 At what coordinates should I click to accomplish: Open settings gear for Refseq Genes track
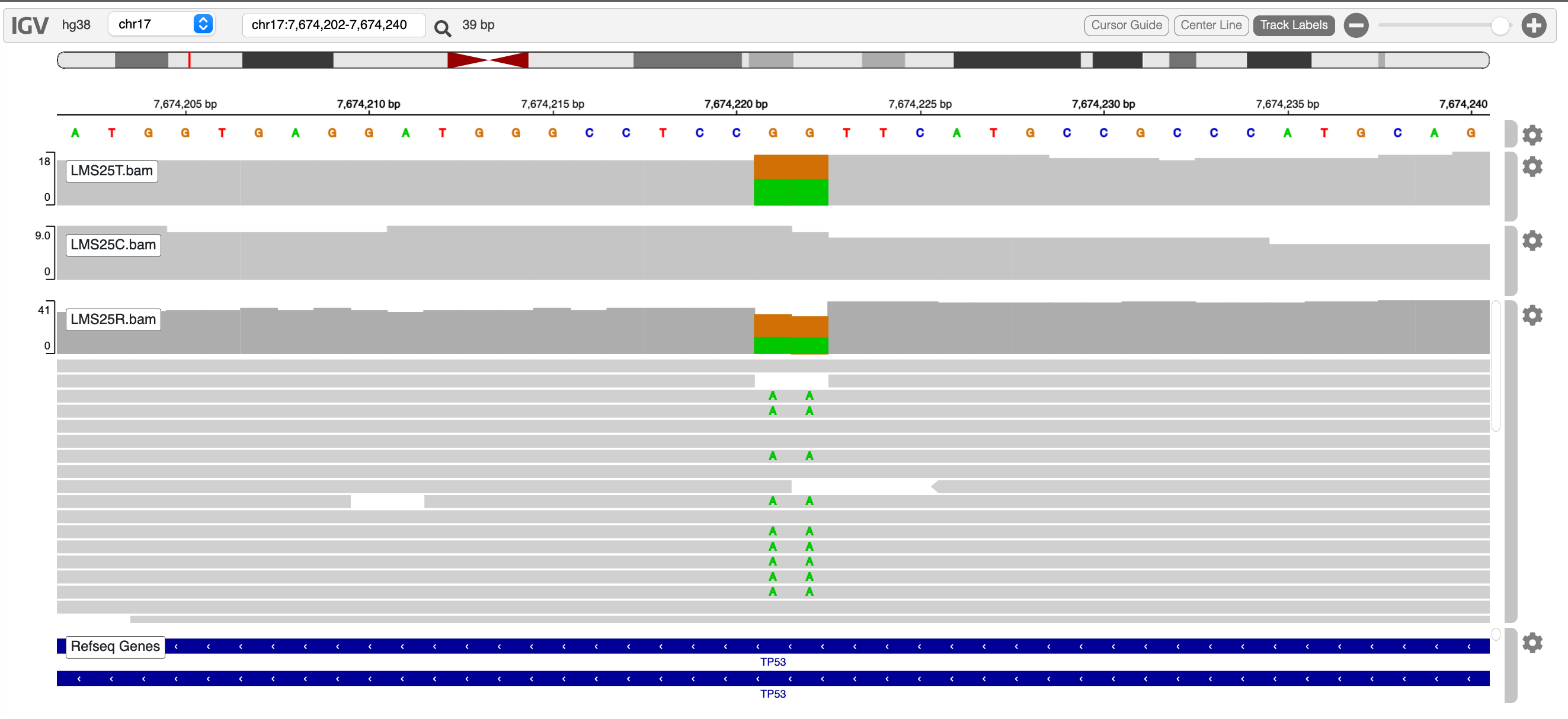[1531, 643]
